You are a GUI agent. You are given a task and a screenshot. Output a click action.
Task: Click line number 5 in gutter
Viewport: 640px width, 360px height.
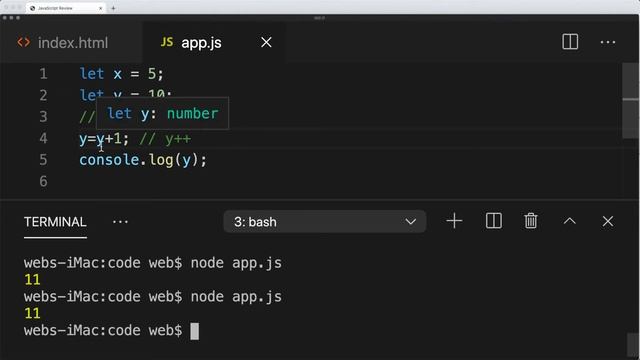point(43,160)
